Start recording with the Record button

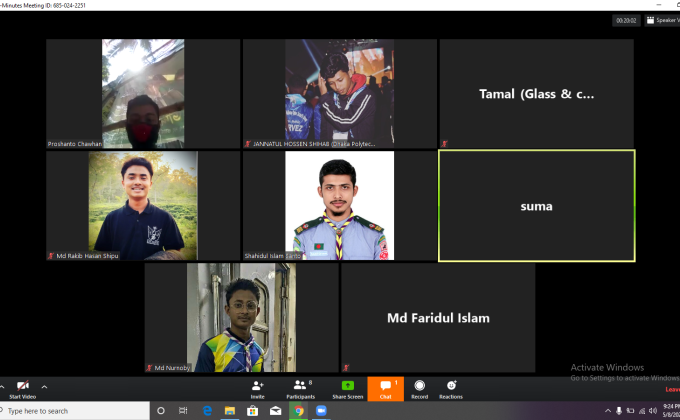click(419, 389)
